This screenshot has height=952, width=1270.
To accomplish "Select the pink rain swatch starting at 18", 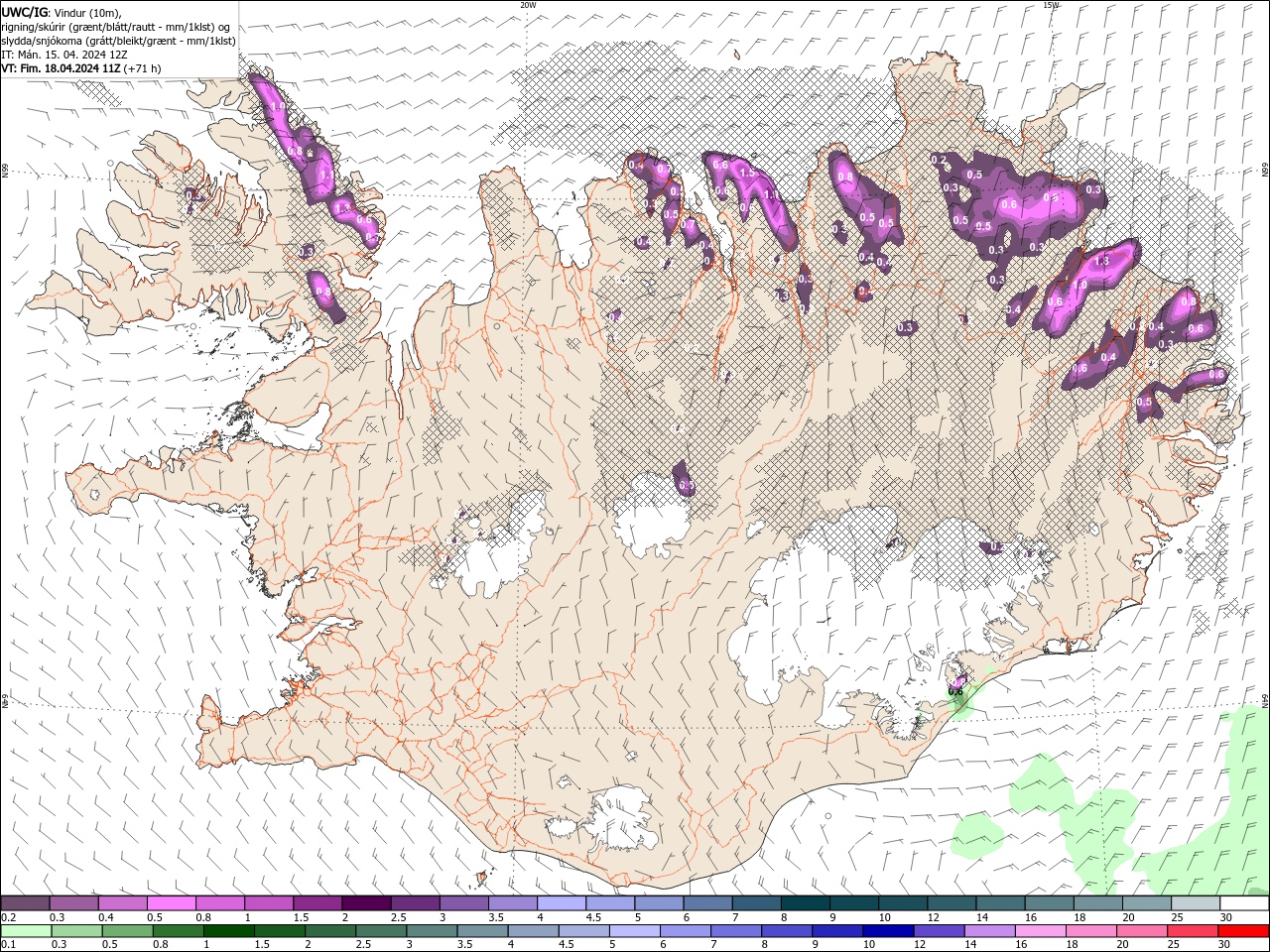I will [x=1091, y=931].
